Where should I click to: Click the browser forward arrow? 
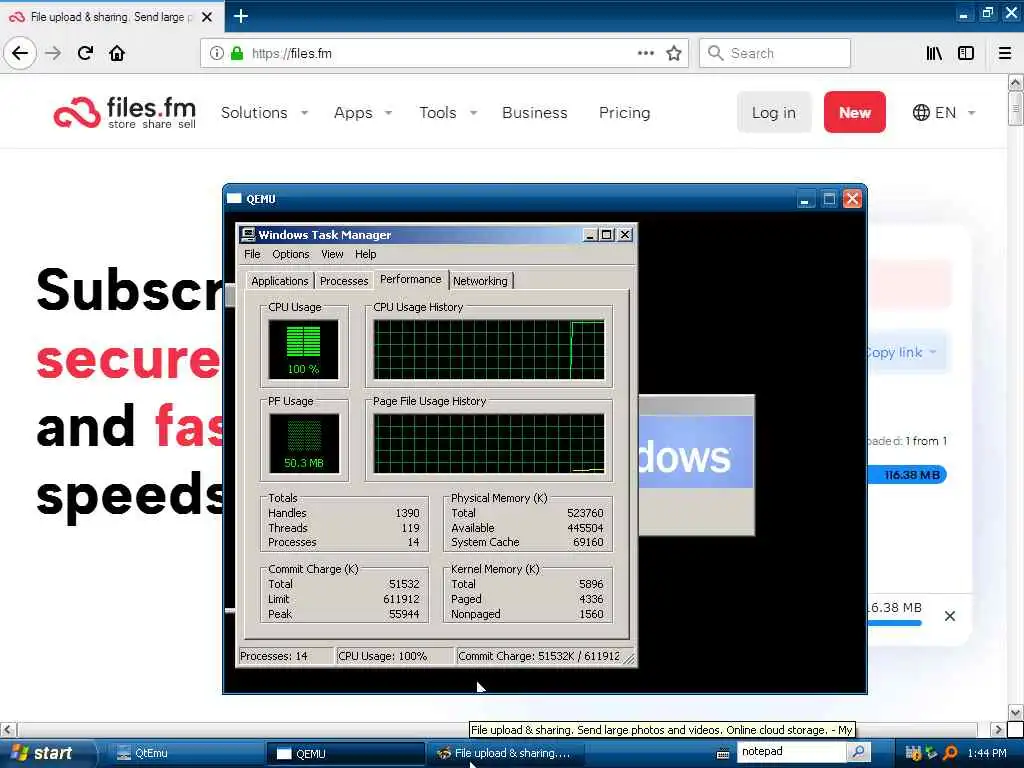[53, 53]
